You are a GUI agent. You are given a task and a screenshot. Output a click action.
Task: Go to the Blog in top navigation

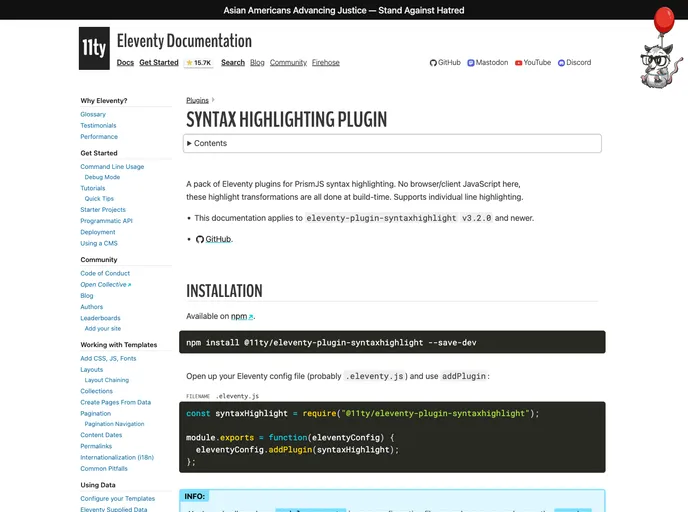[257, 62]
